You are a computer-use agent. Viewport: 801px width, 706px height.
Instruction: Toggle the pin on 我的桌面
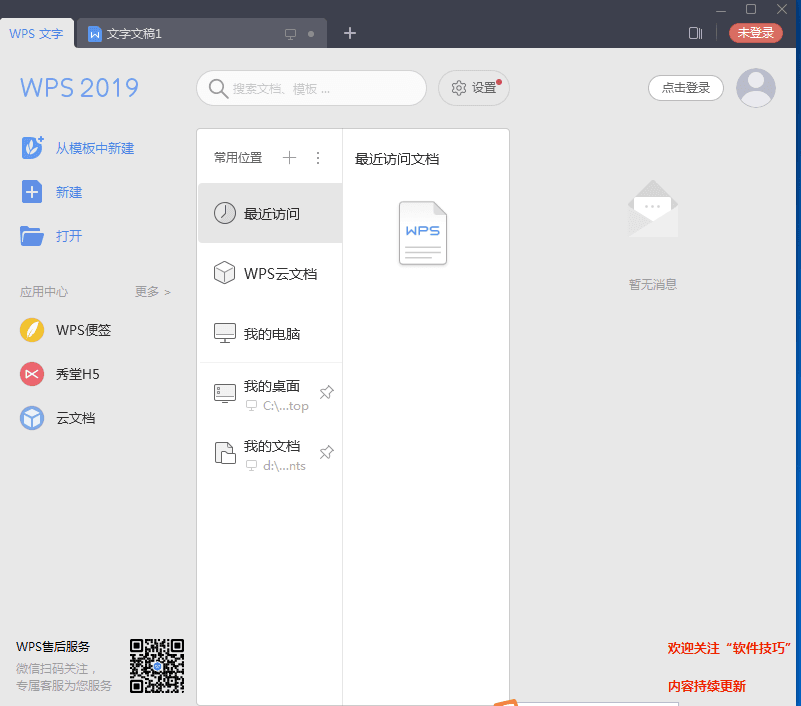(326, 393)
